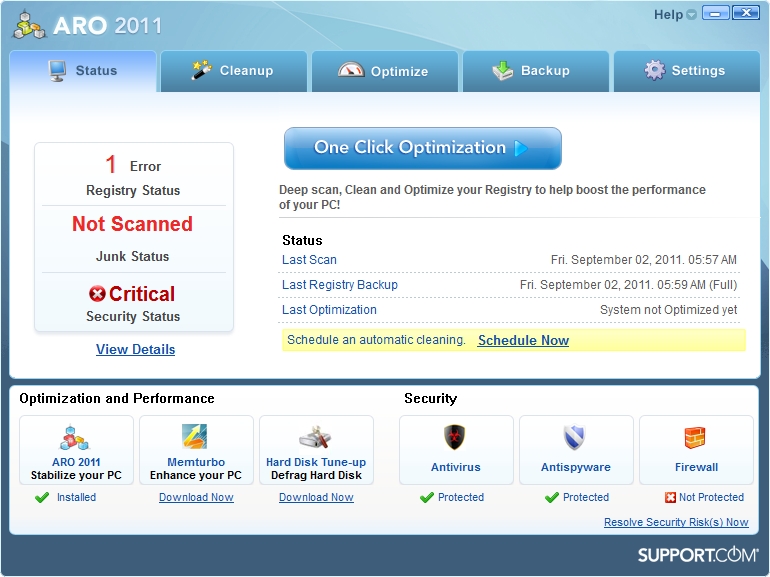Click the gear icon on Settings tab
This screenshot has width=770, height=577.
[x=655, y=70]
